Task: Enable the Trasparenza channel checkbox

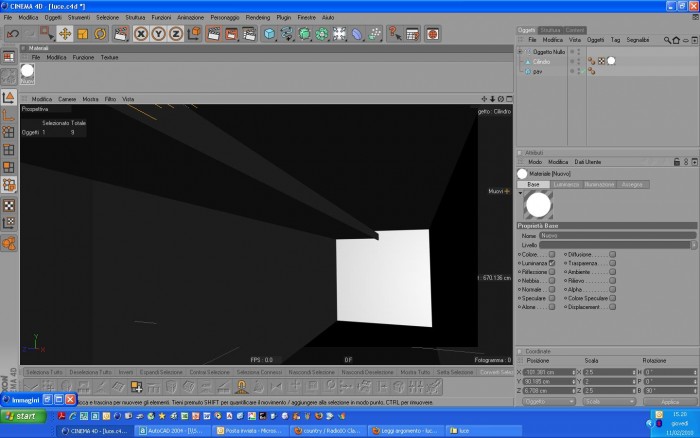Action: (612, 263)
